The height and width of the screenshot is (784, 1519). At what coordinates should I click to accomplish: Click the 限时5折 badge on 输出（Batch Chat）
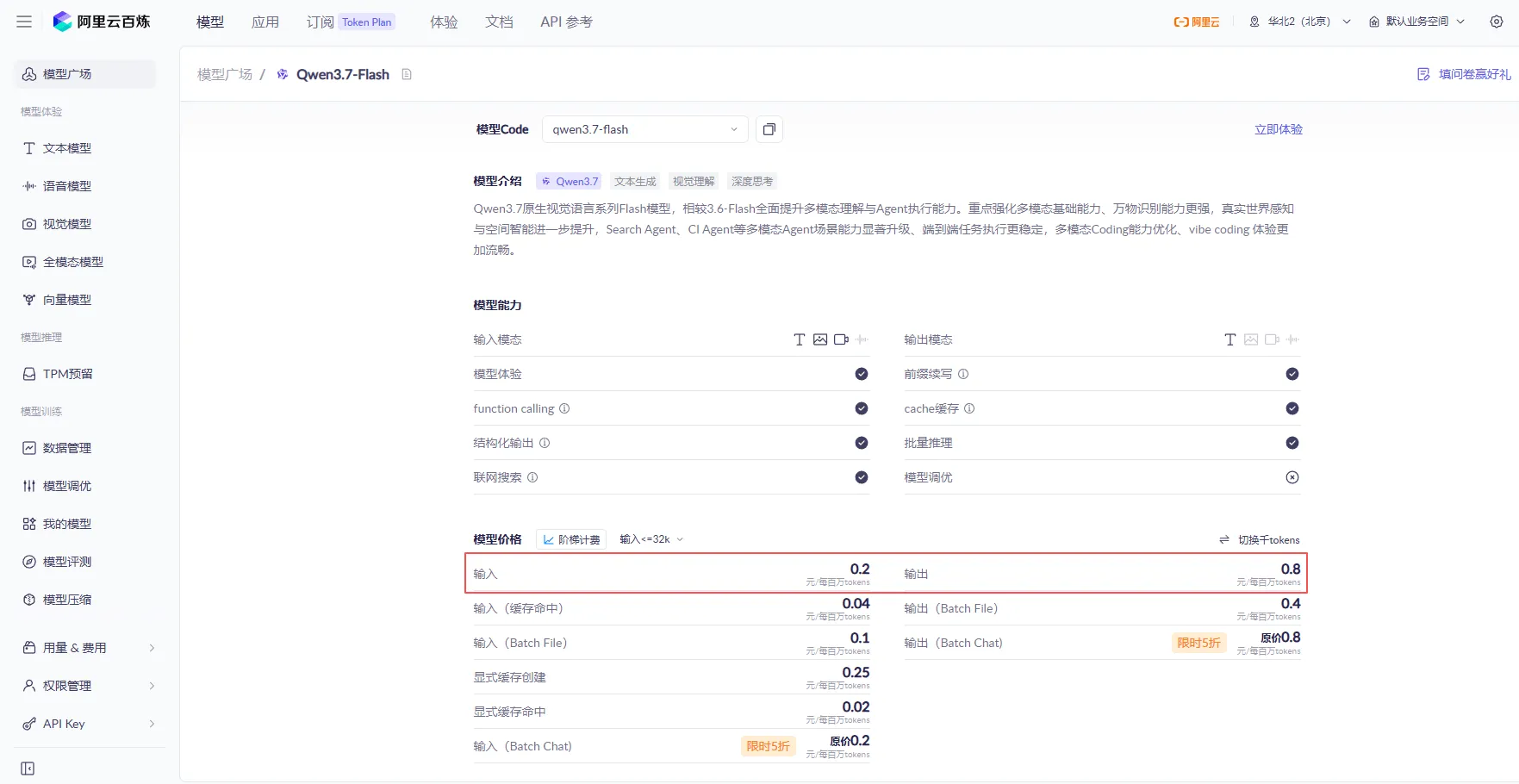[x=1198, y=643]
